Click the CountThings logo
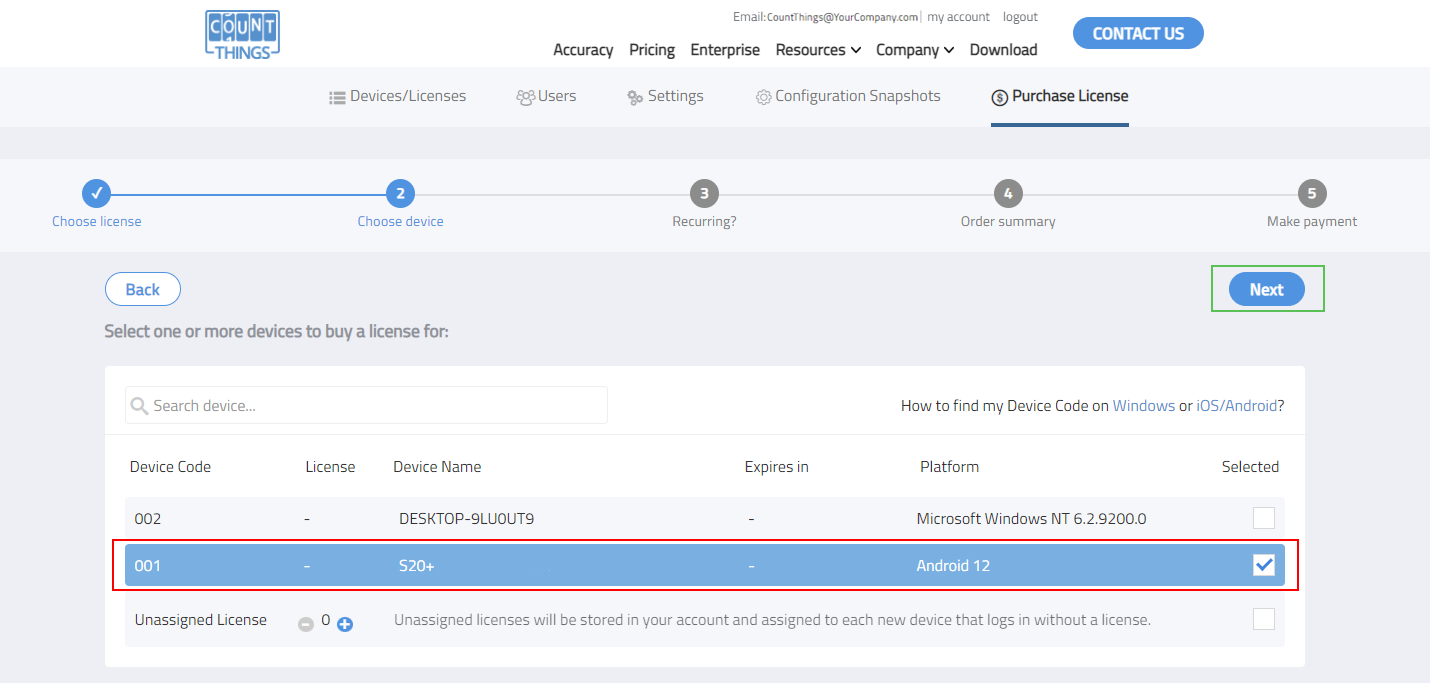Viewport: 1430px width, 683px height. (242, 34)
